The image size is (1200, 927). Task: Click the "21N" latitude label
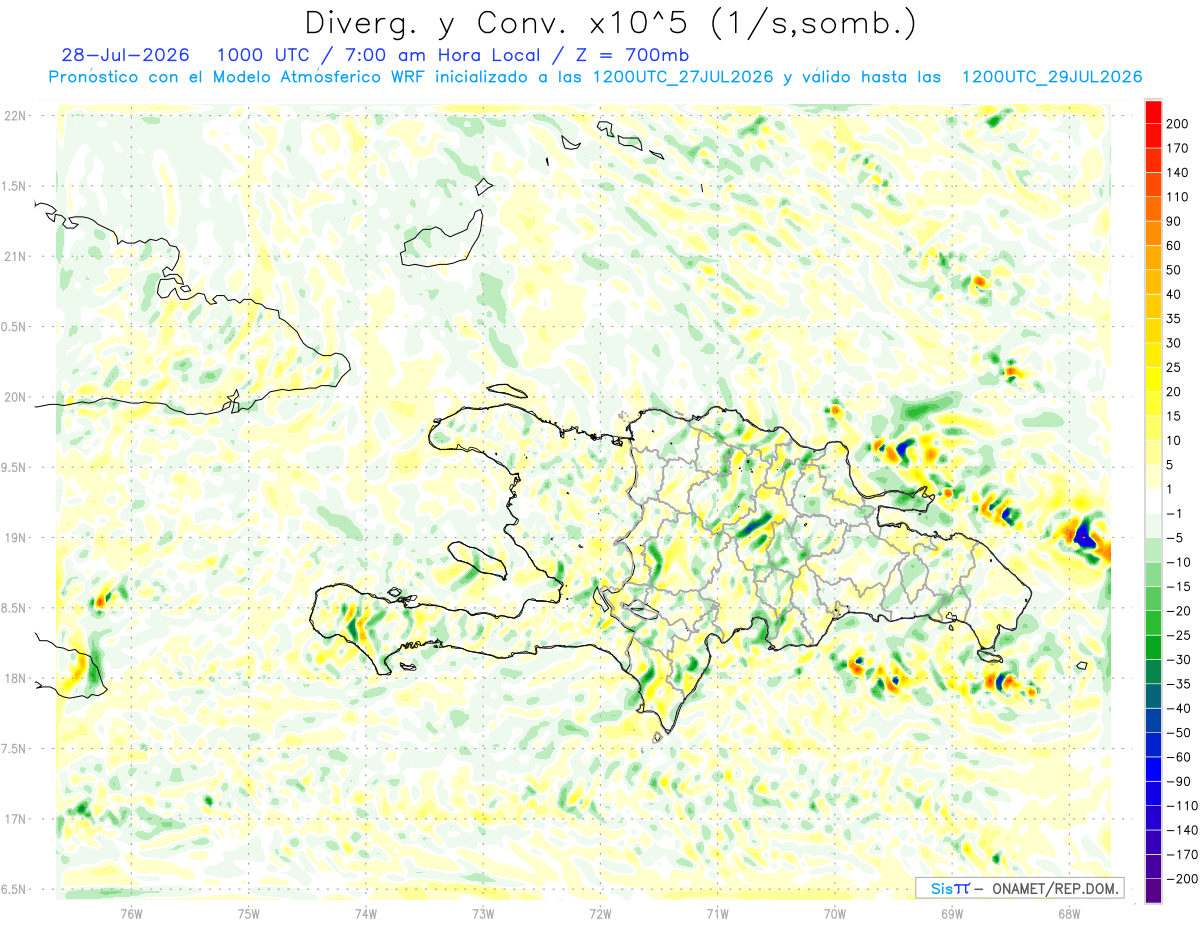[15, 256]
